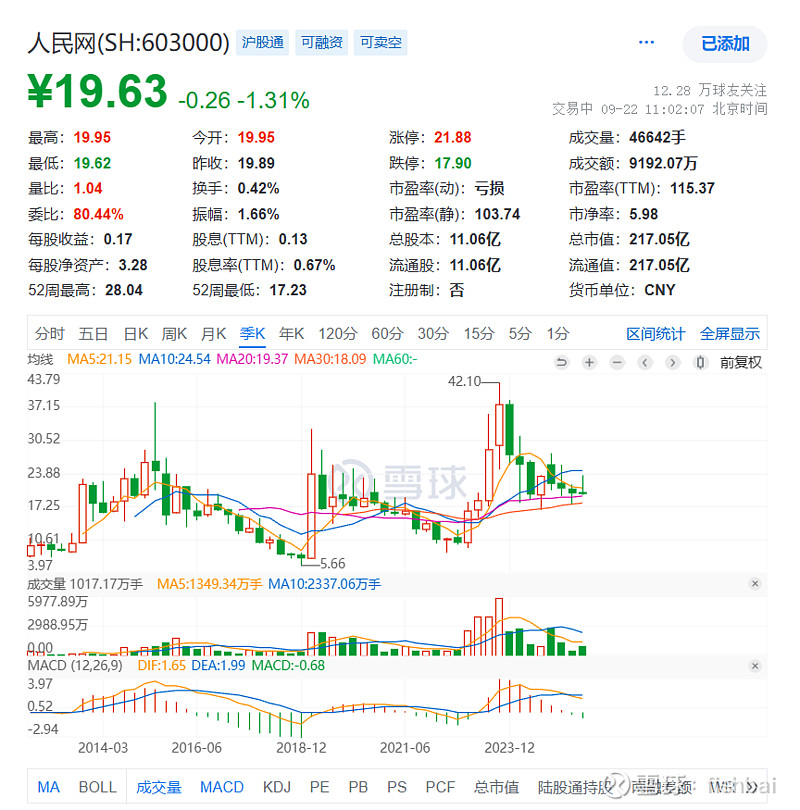Click the 成交额 value 9192.07万
The height and width of the screenshot is (810, 800).
click(663, 163)
